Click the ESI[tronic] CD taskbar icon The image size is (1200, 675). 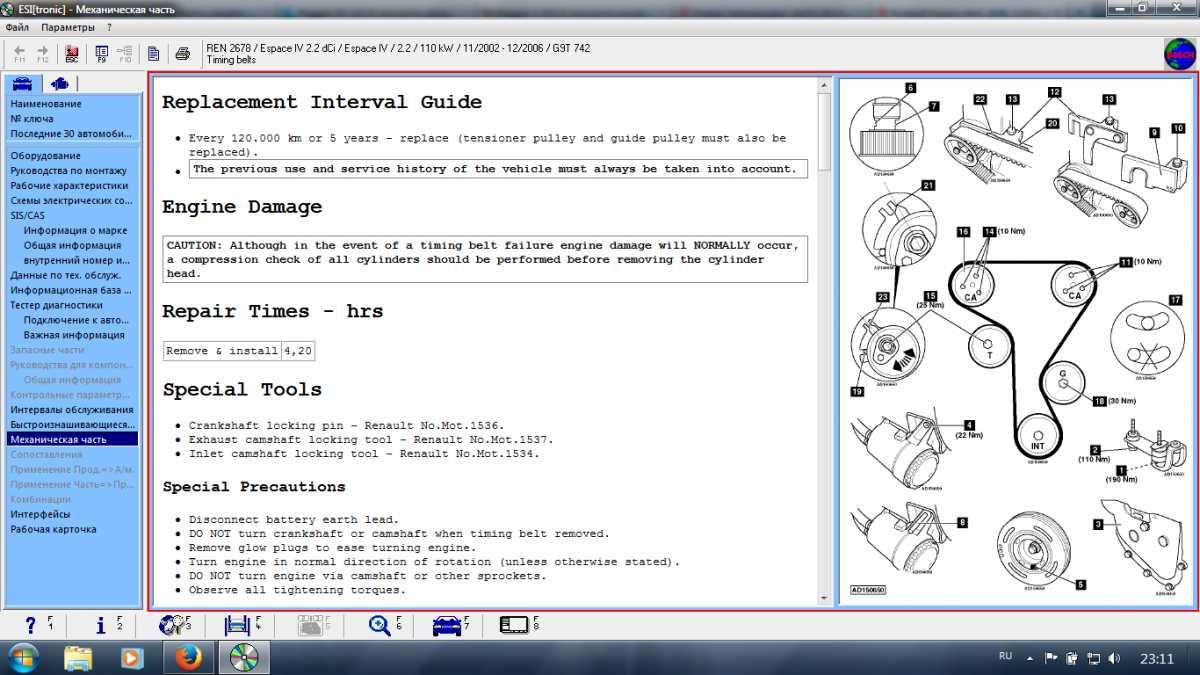(x=242, y=658)
